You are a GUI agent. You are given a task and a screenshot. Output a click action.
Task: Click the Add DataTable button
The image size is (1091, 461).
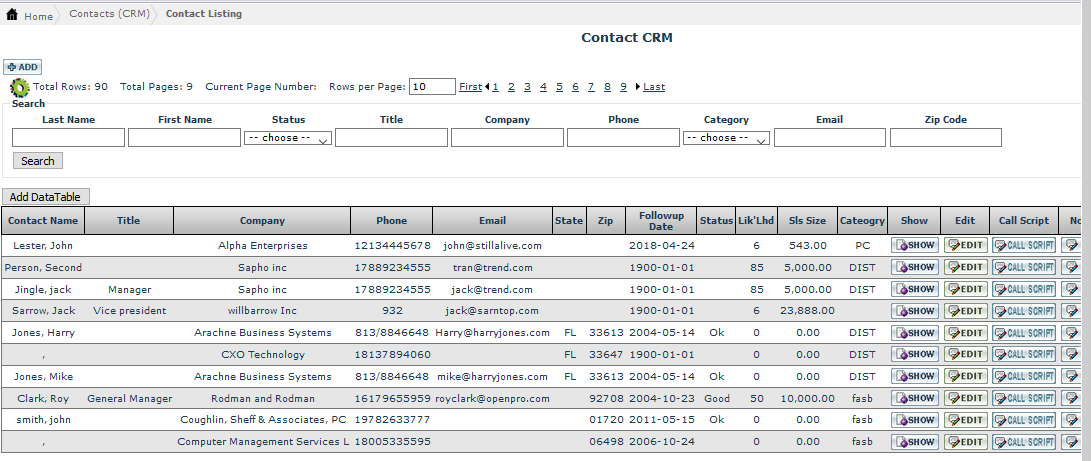click(46, 197)
